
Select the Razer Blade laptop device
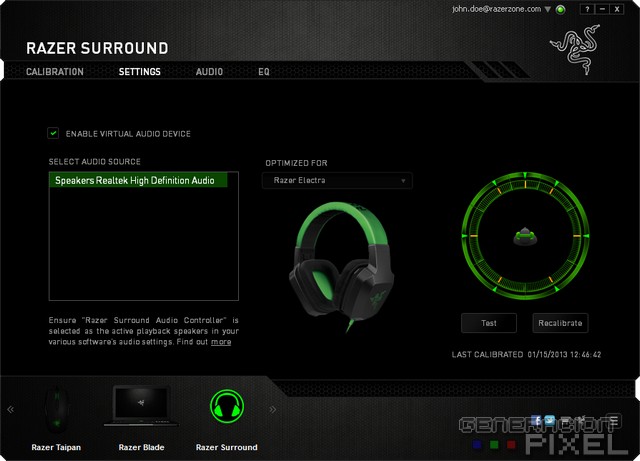(x=141, y=406)
